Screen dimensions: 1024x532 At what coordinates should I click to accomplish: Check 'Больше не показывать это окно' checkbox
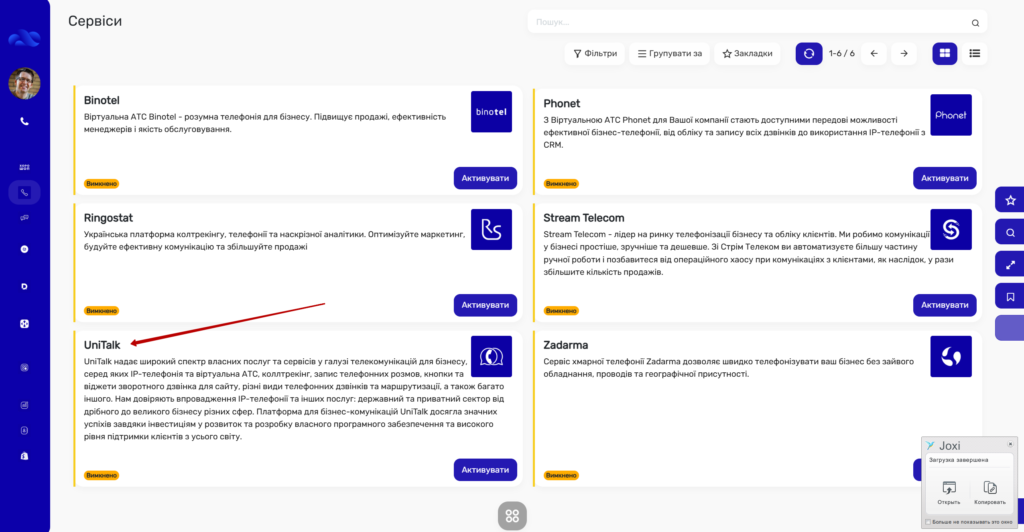929,521
